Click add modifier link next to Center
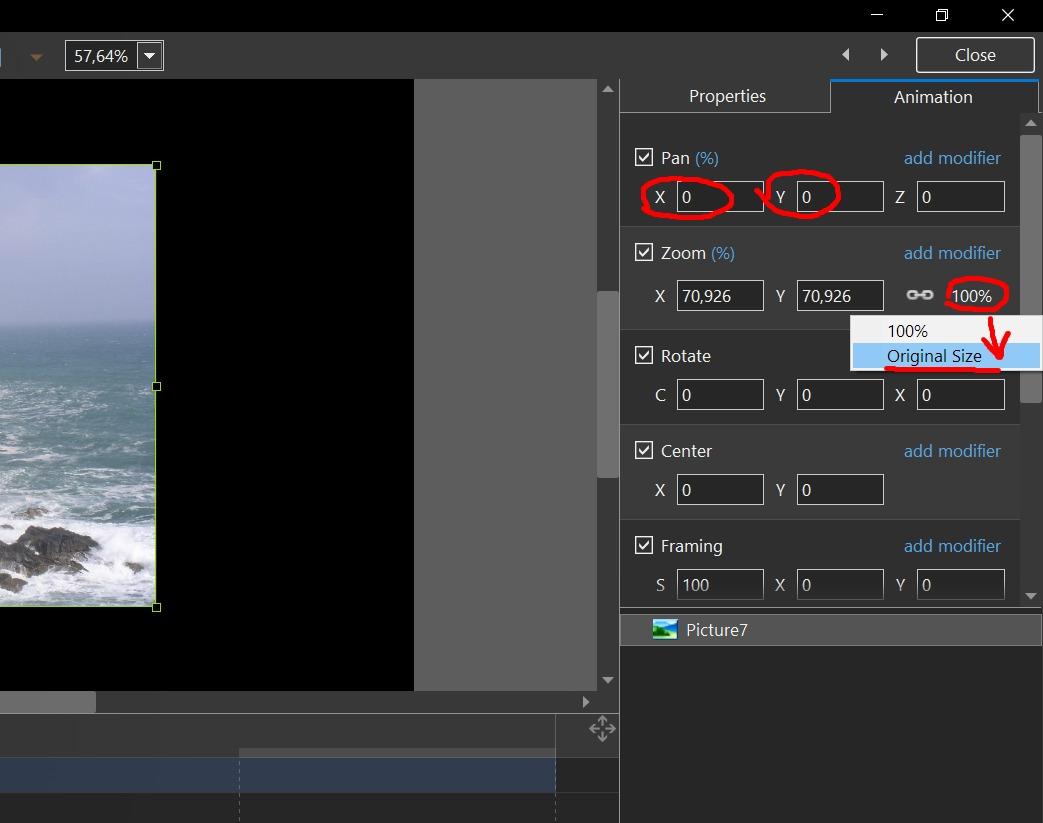1043x823 pixels. pyautogui.click(x=952, y=451)
